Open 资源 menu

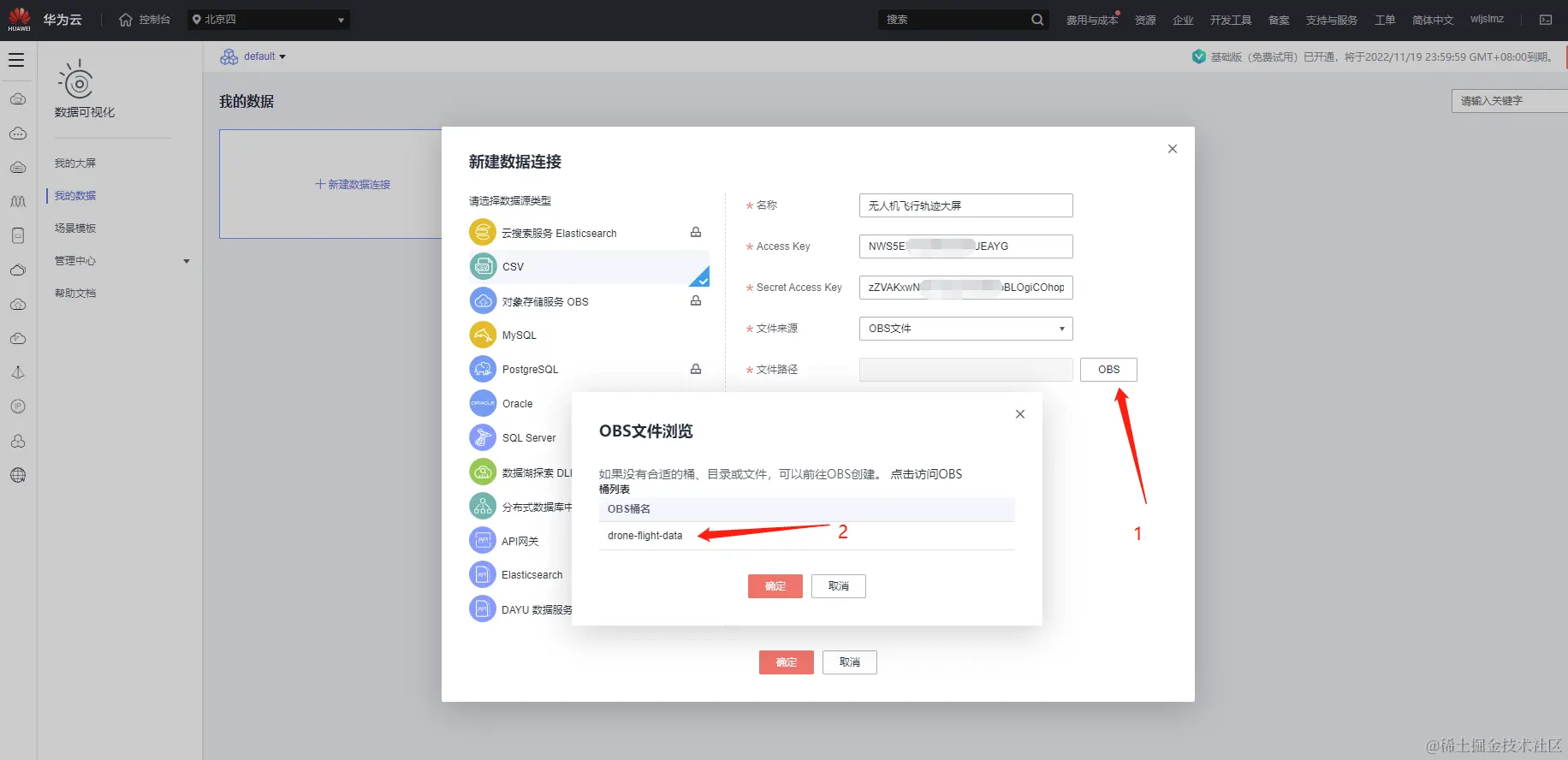coord(1145,20)
